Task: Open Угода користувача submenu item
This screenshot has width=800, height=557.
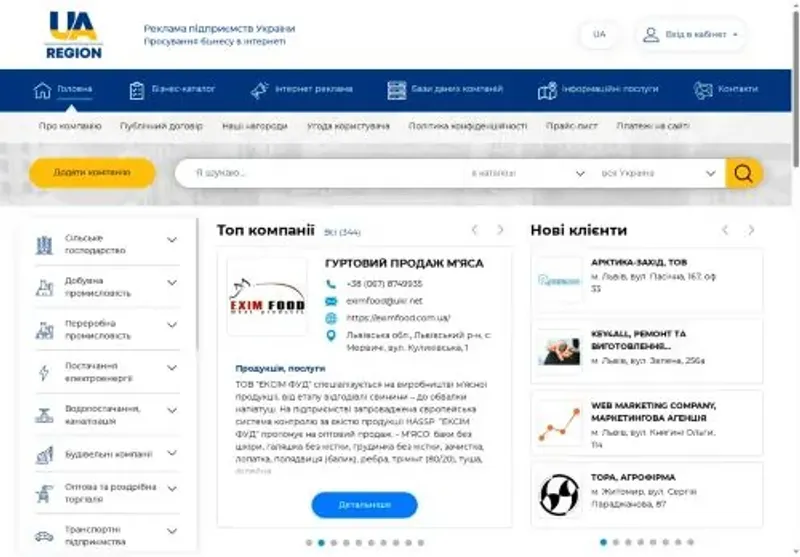Action: [348, 126]
